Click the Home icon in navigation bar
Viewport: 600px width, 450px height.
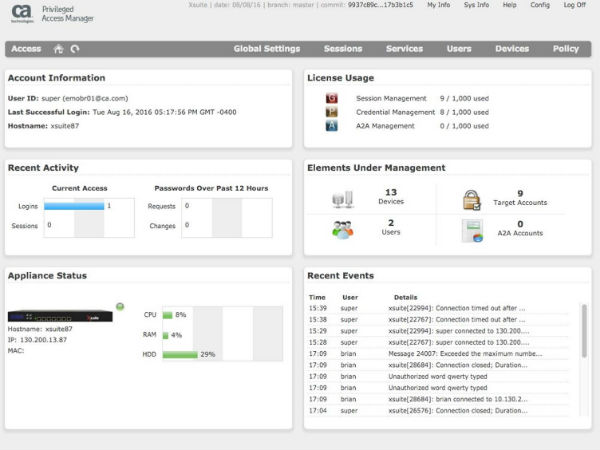(58, 48)
